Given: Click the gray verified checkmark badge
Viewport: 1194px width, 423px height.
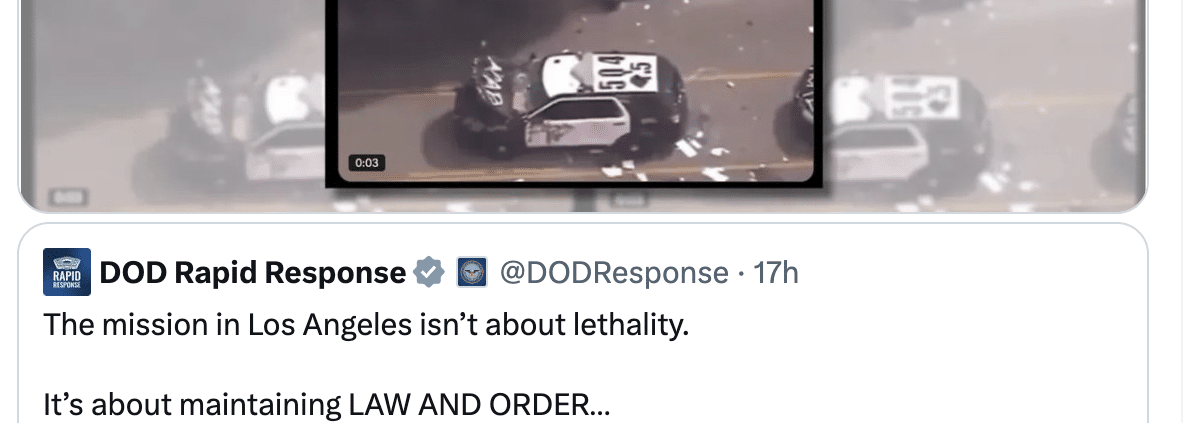Looking at the screenshot, I should tap(429, 272).
